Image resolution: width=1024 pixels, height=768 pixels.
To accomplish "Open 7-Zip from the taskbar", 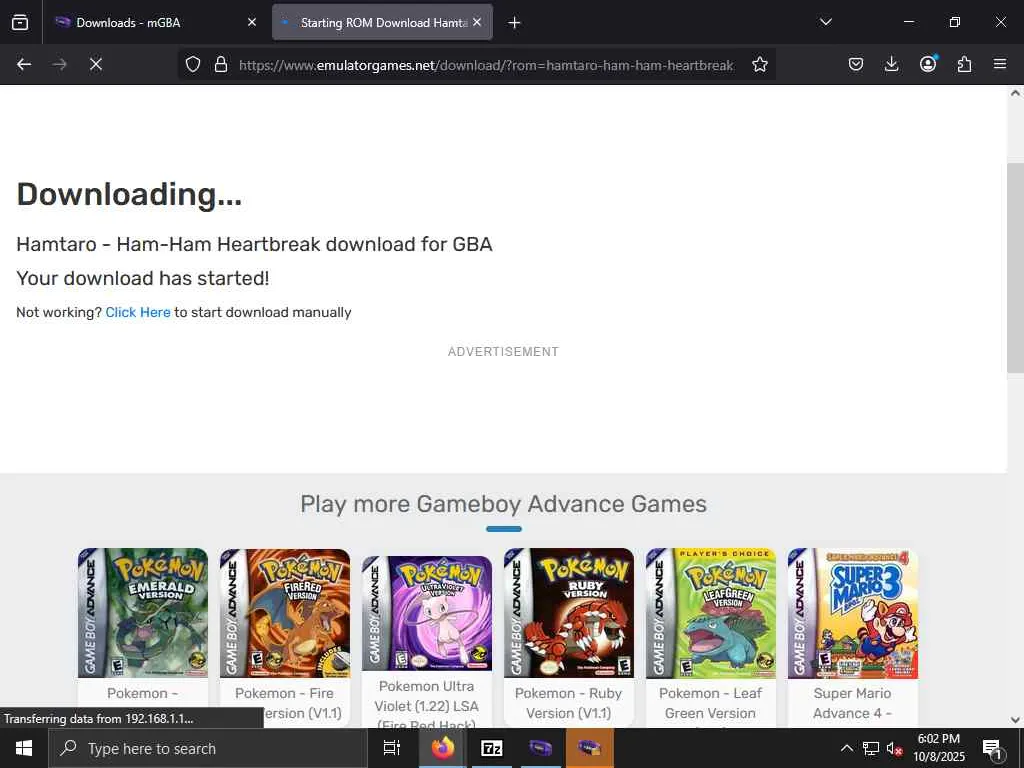I will (491, 748).
